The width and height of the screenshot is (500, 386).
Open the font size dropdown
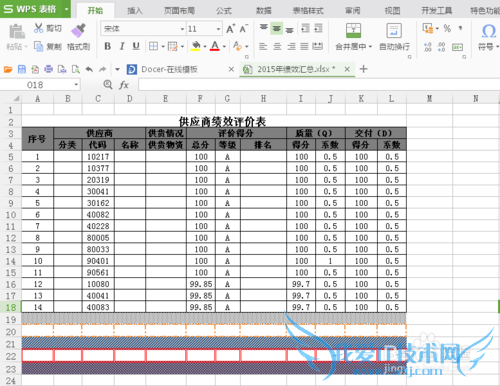click(218, 29)
